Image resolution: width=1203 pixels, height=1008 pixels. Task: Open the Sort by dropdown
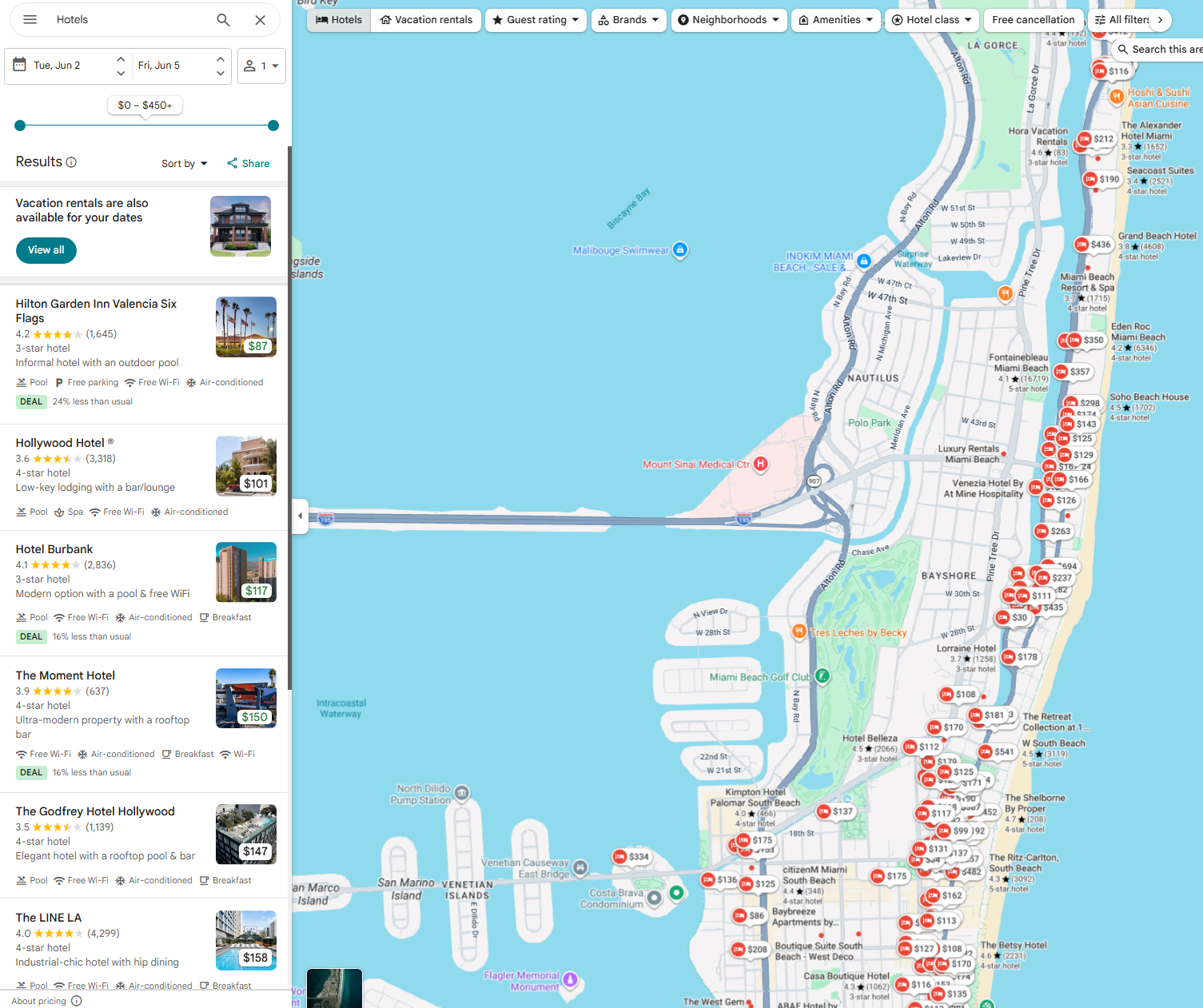(185, 164)
